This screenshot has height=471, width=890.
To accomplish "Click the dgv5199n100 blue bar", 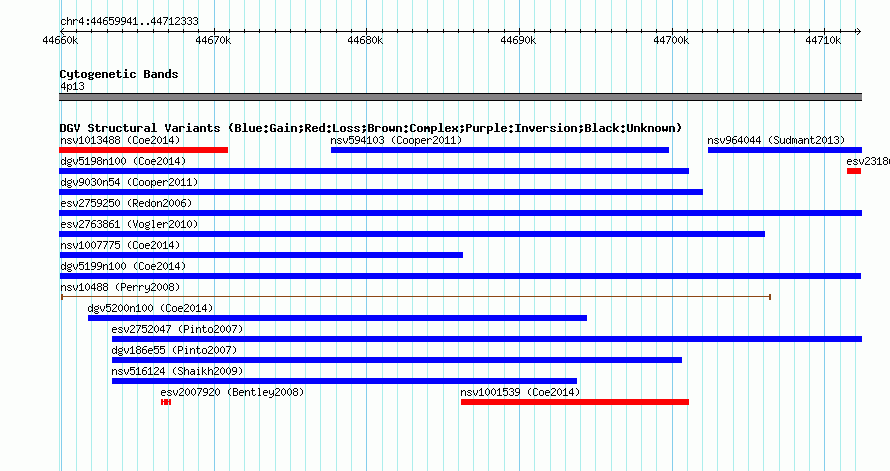I will 460,276.
